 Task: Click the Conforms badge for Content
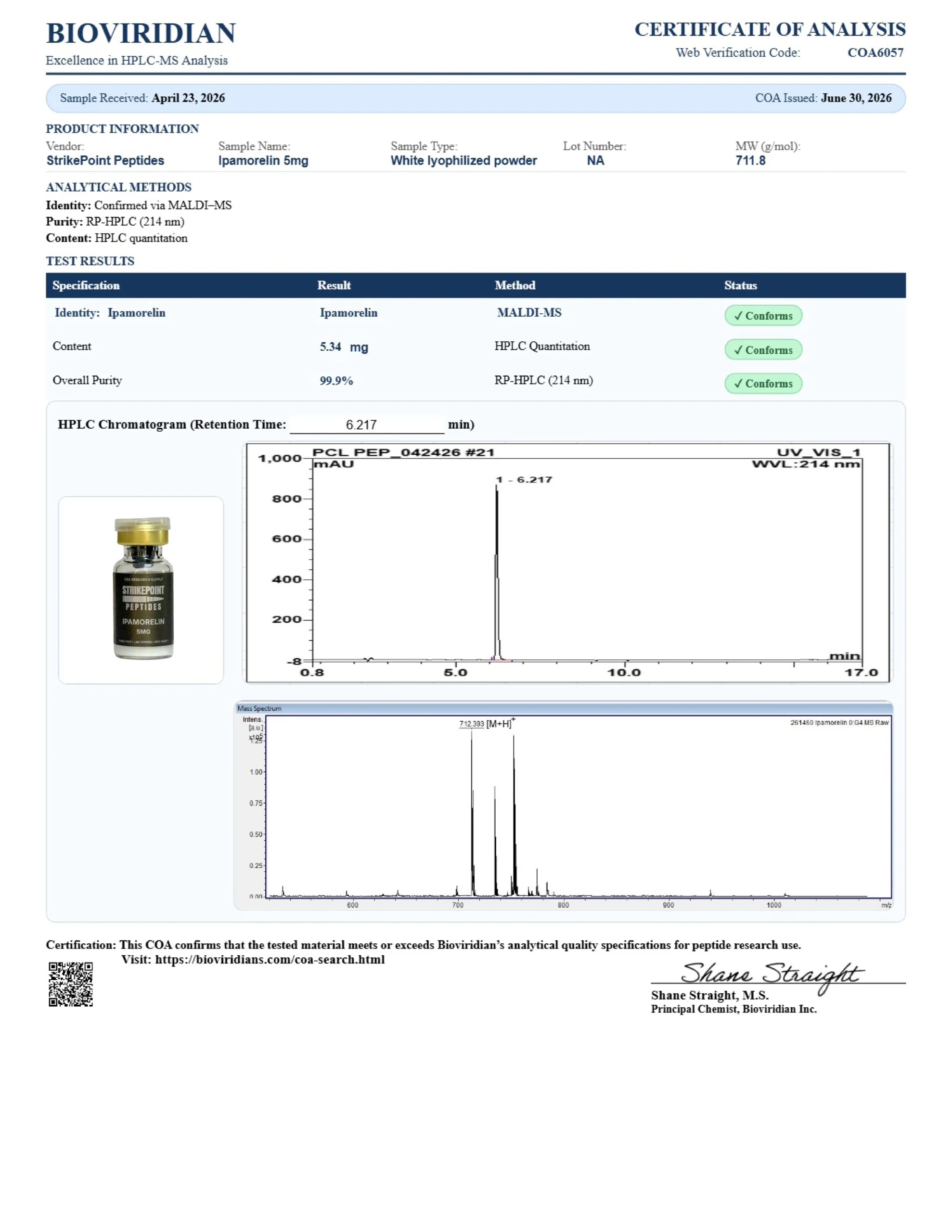(763, 350)
